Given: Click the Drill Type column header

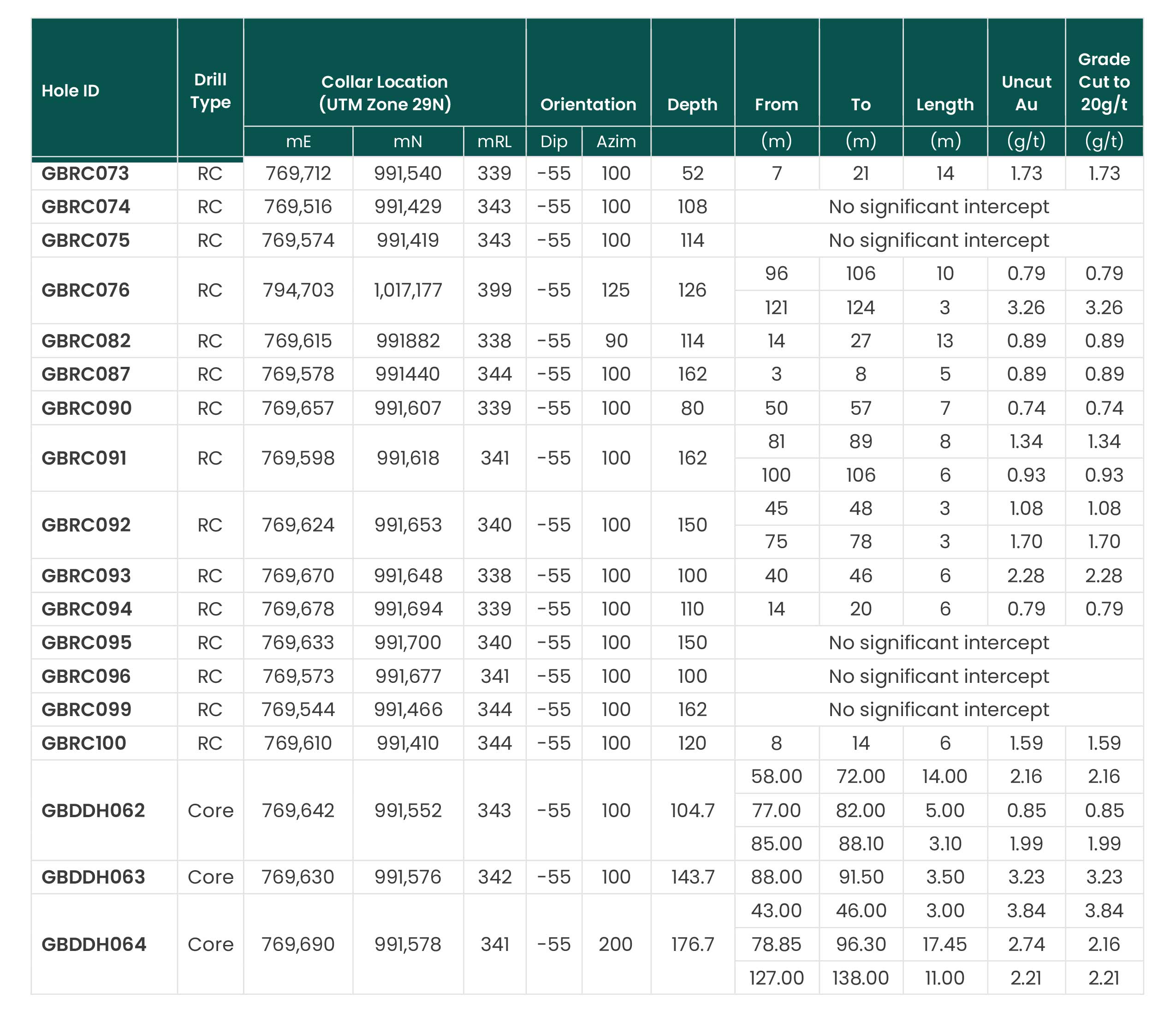Looking at the screenshot, I should (210, 91).
